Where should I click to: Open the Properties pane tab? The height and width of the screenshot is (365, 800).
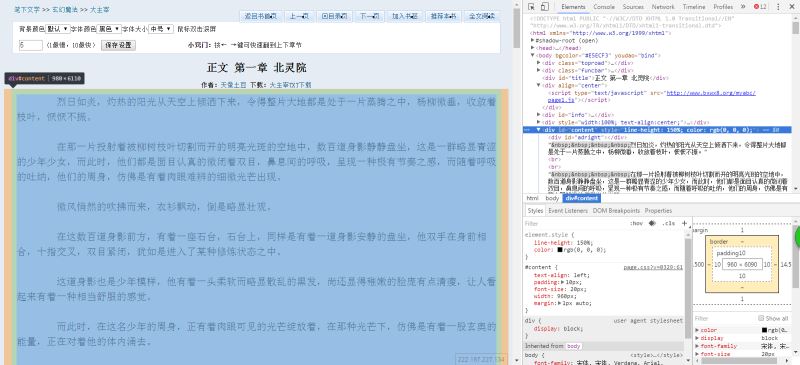click(658, 210)
